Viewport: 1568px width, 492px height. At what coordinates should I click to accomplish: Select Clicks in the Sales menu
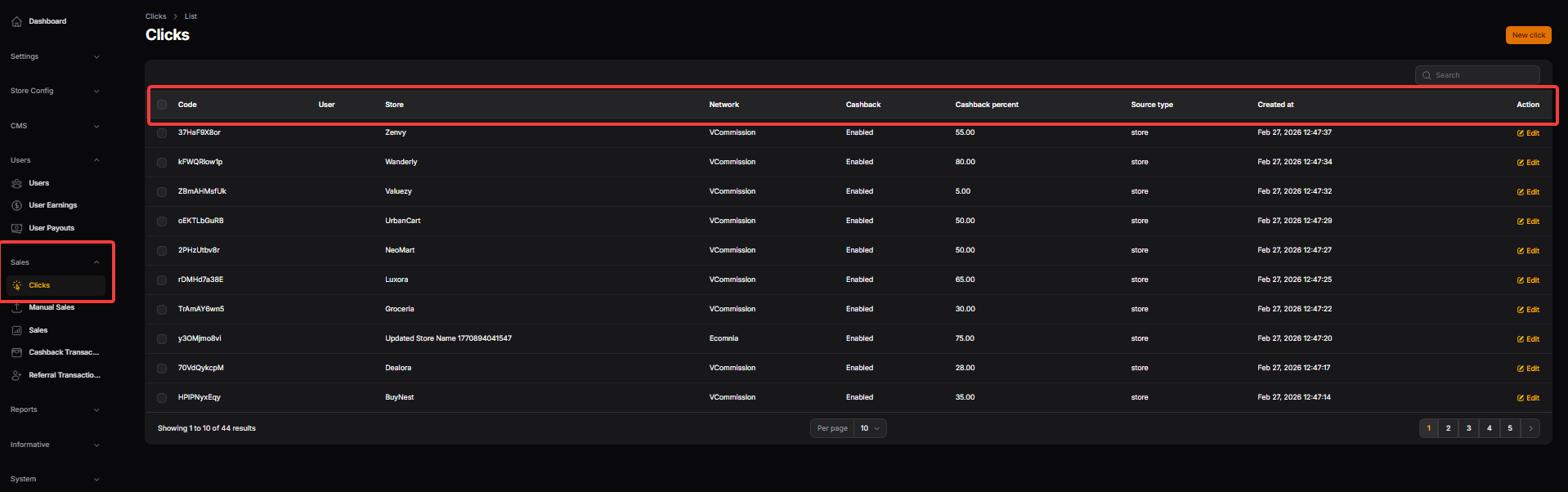click(39, 285)
